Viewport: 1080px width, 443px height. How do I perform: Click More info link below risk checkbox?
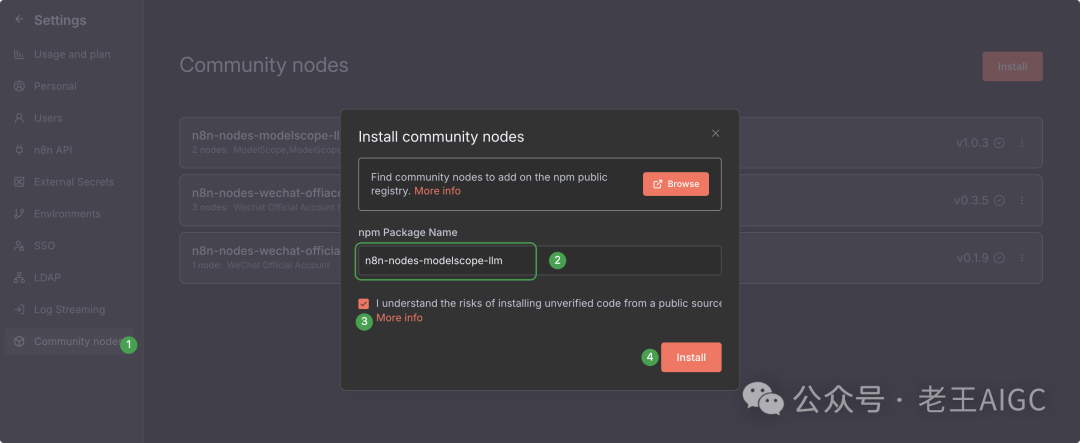(399, 318)
